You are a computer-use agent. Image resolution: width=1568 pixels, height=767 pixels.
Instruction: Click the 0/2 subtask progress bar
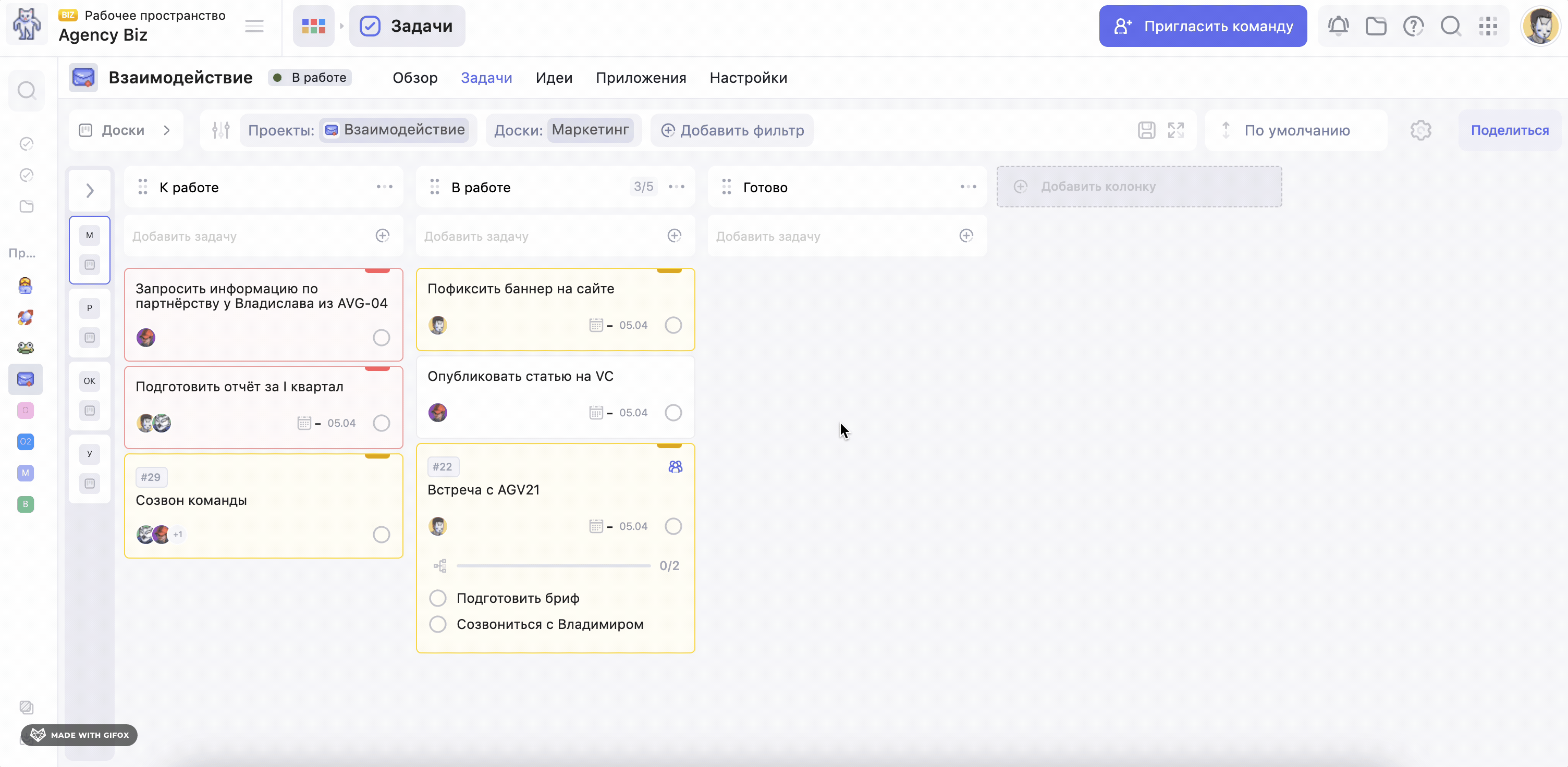pos(553,566)
